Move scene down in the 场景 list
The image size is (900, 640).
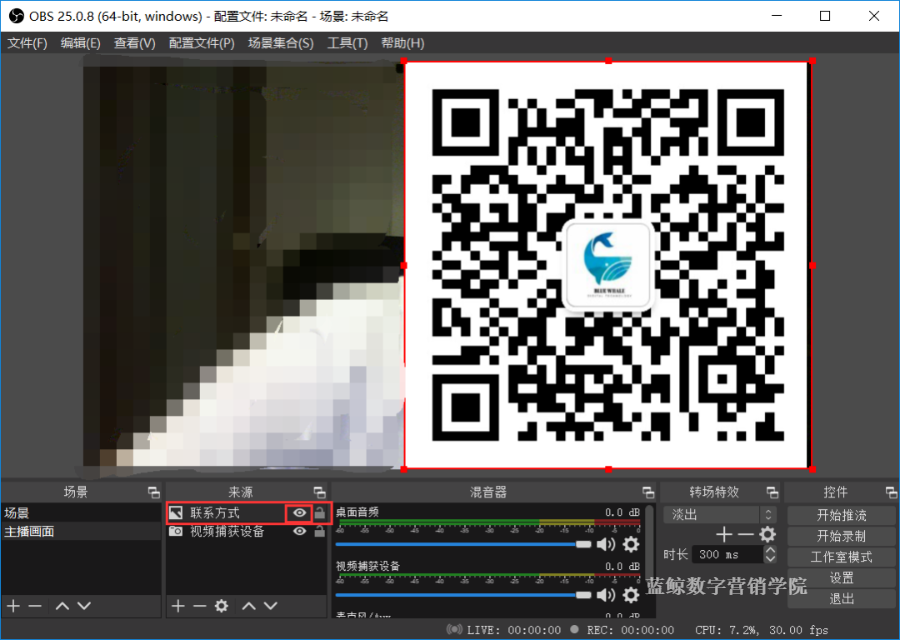(x=84, y=606)
